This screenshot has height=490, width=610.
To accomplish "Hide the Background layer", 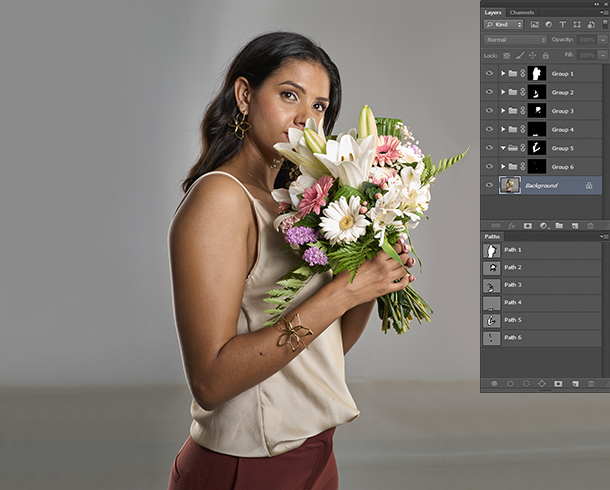I will pyautogui.click(x=489, y=185).
